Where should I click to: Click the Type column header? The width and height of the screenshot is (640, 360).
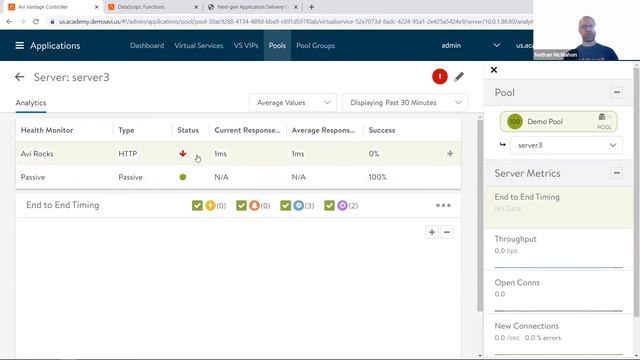click(x=126, y=130)
